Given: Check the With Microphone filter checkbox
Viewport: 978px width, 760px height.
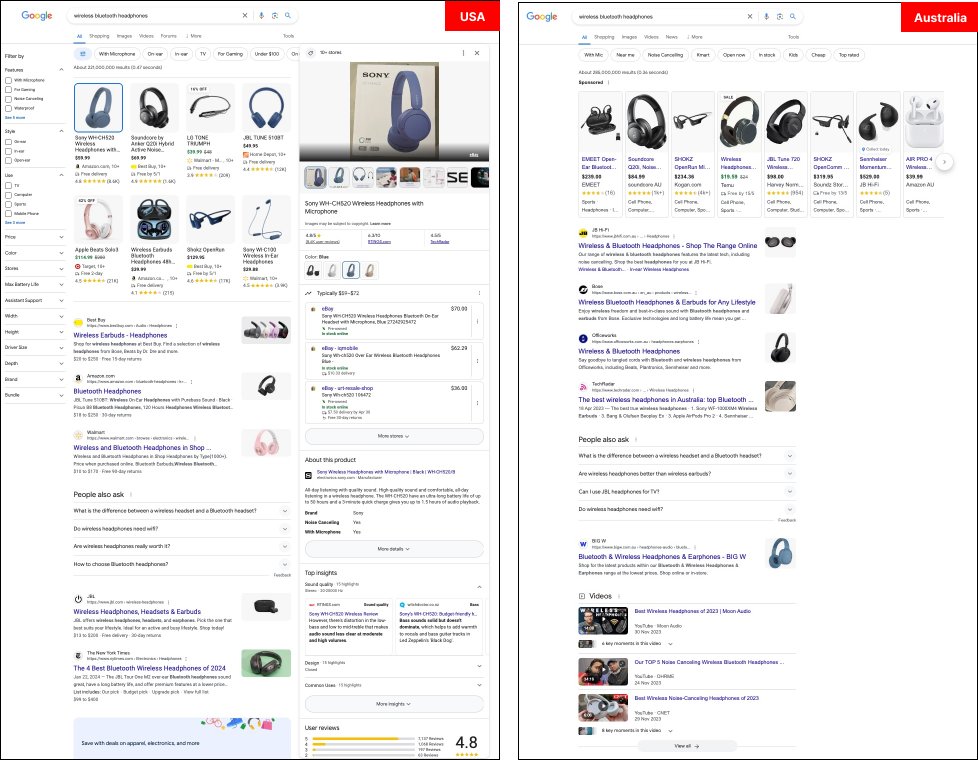Looking at the screenshot, I should click(x=8, y=80).
